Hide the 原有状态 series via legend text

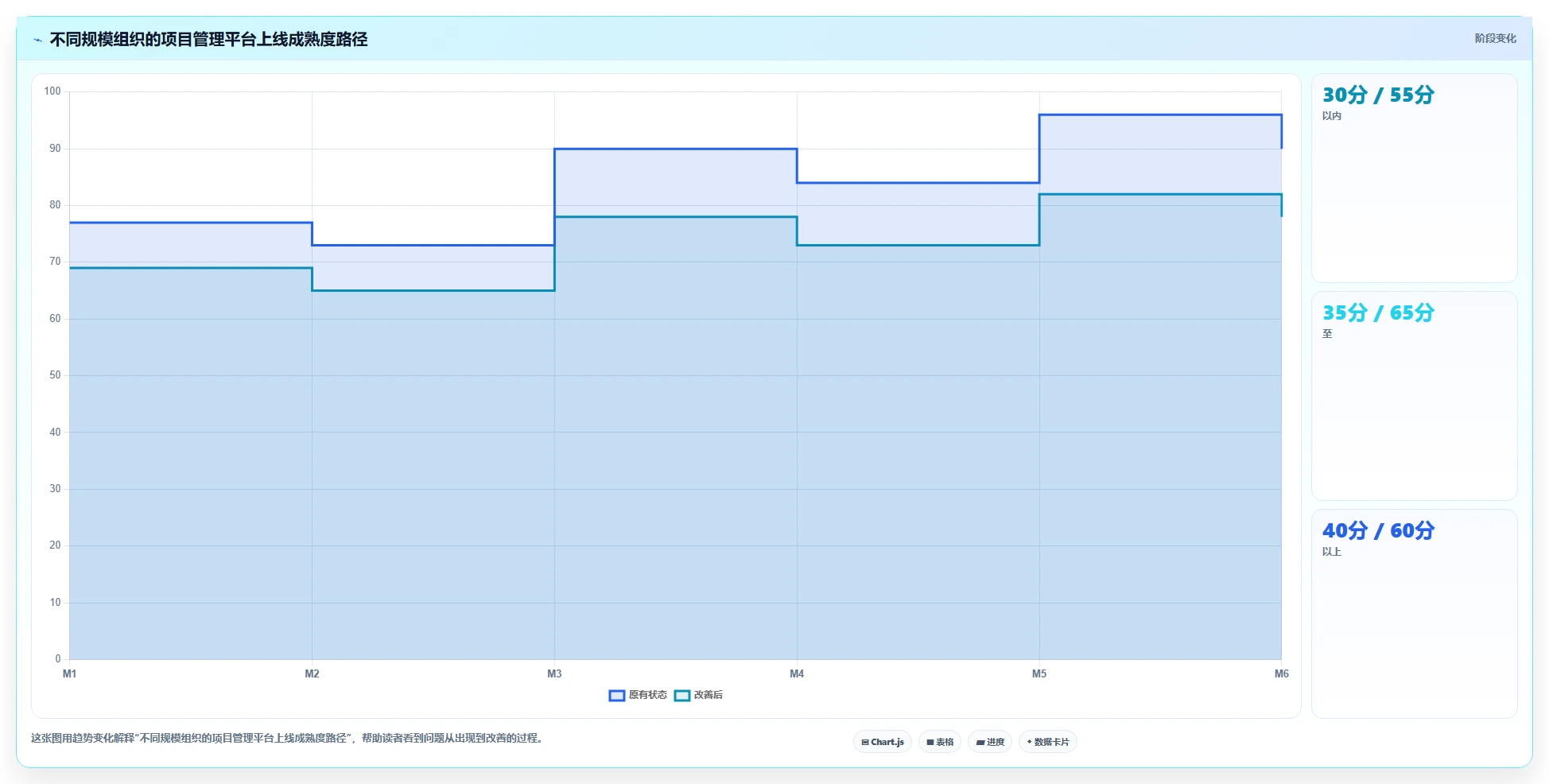(647, 695)
